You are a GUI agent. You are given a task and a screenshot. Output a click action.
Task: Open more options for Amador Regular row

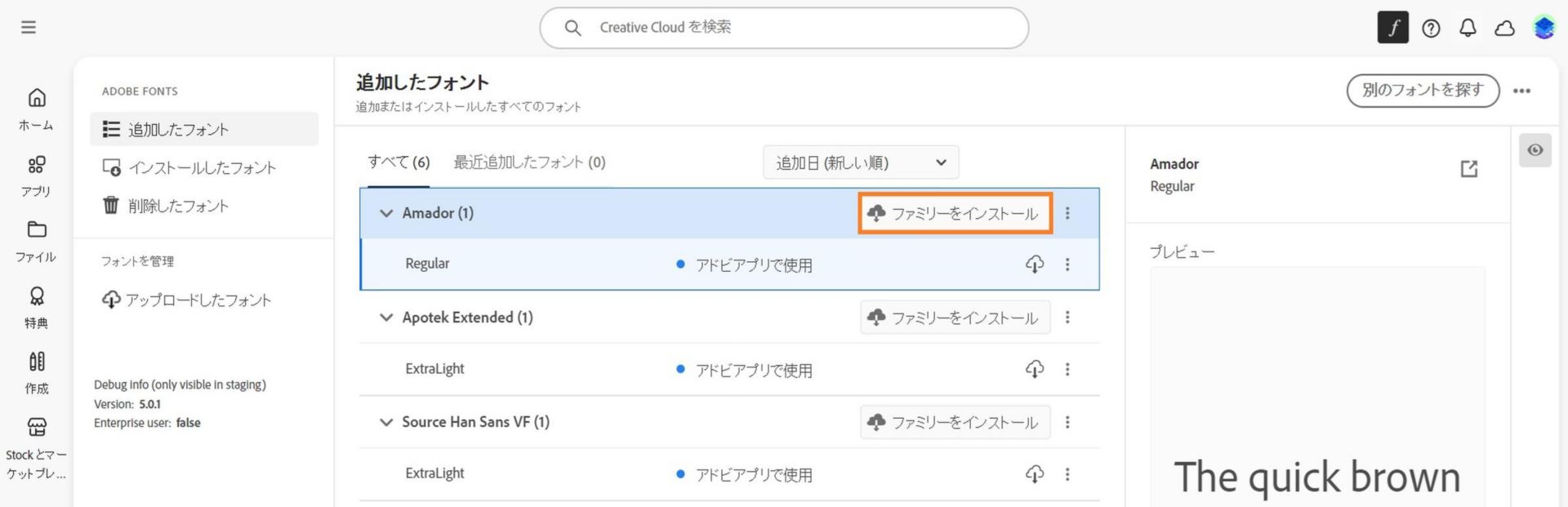pos(1067,265)
